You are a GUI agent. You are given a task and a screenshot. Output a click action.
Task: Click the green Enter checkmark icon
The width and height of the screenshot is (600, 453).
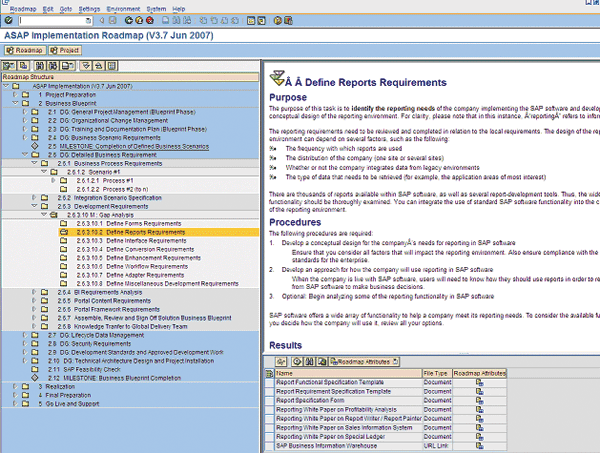[9, 21]
